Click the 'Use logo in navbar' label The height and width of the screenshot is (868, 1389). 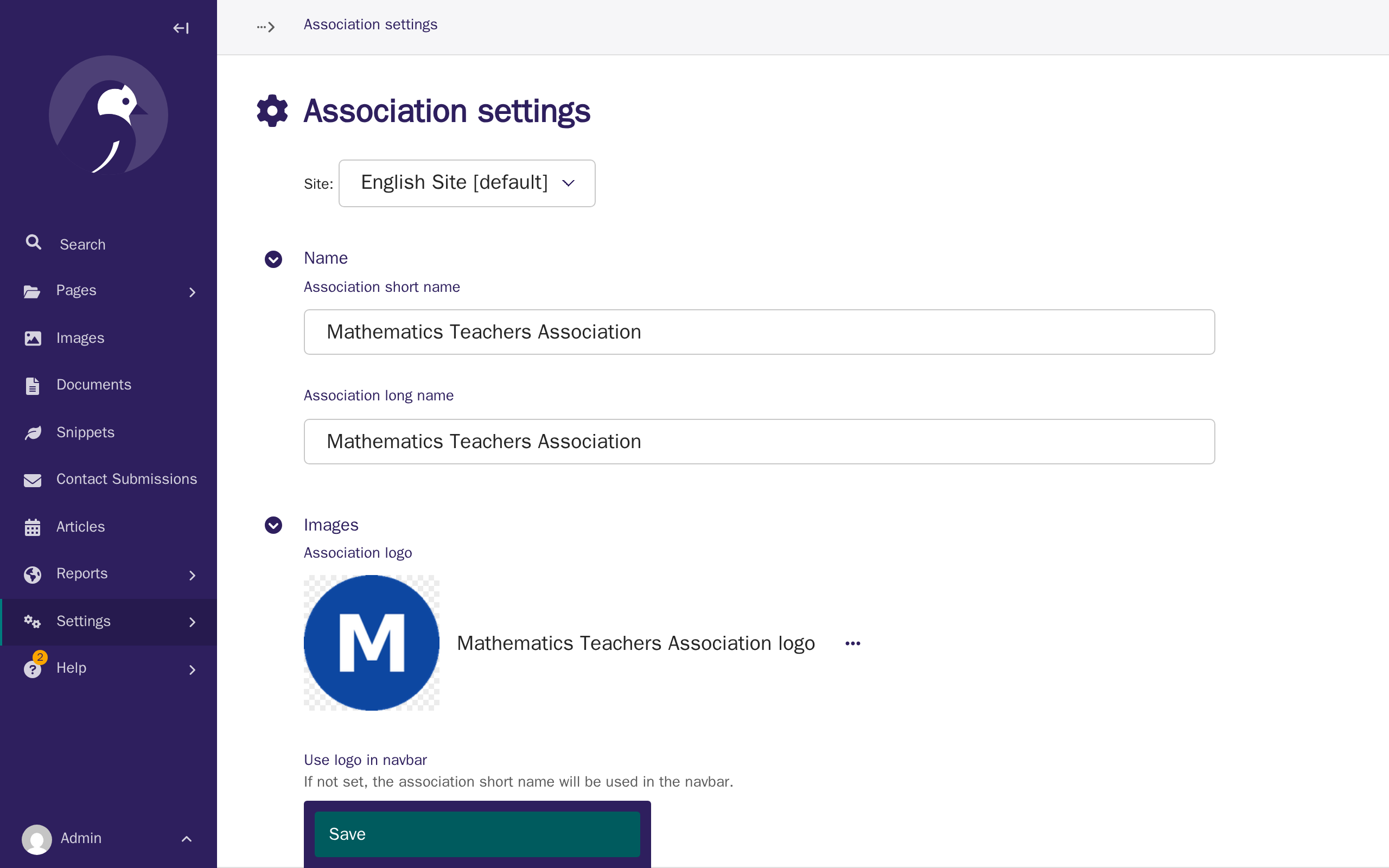365,760
